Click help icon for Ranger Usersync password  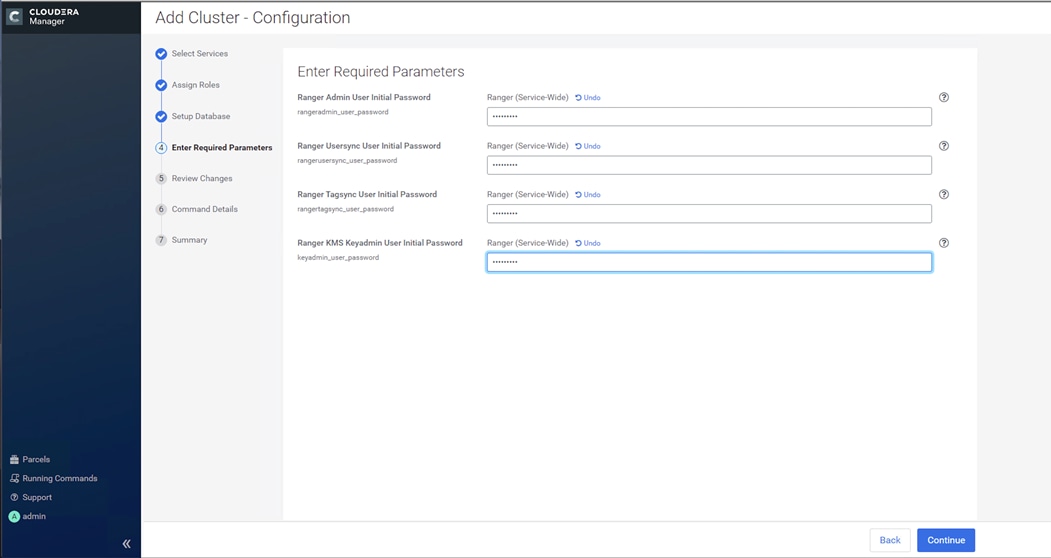coord(944,146)
